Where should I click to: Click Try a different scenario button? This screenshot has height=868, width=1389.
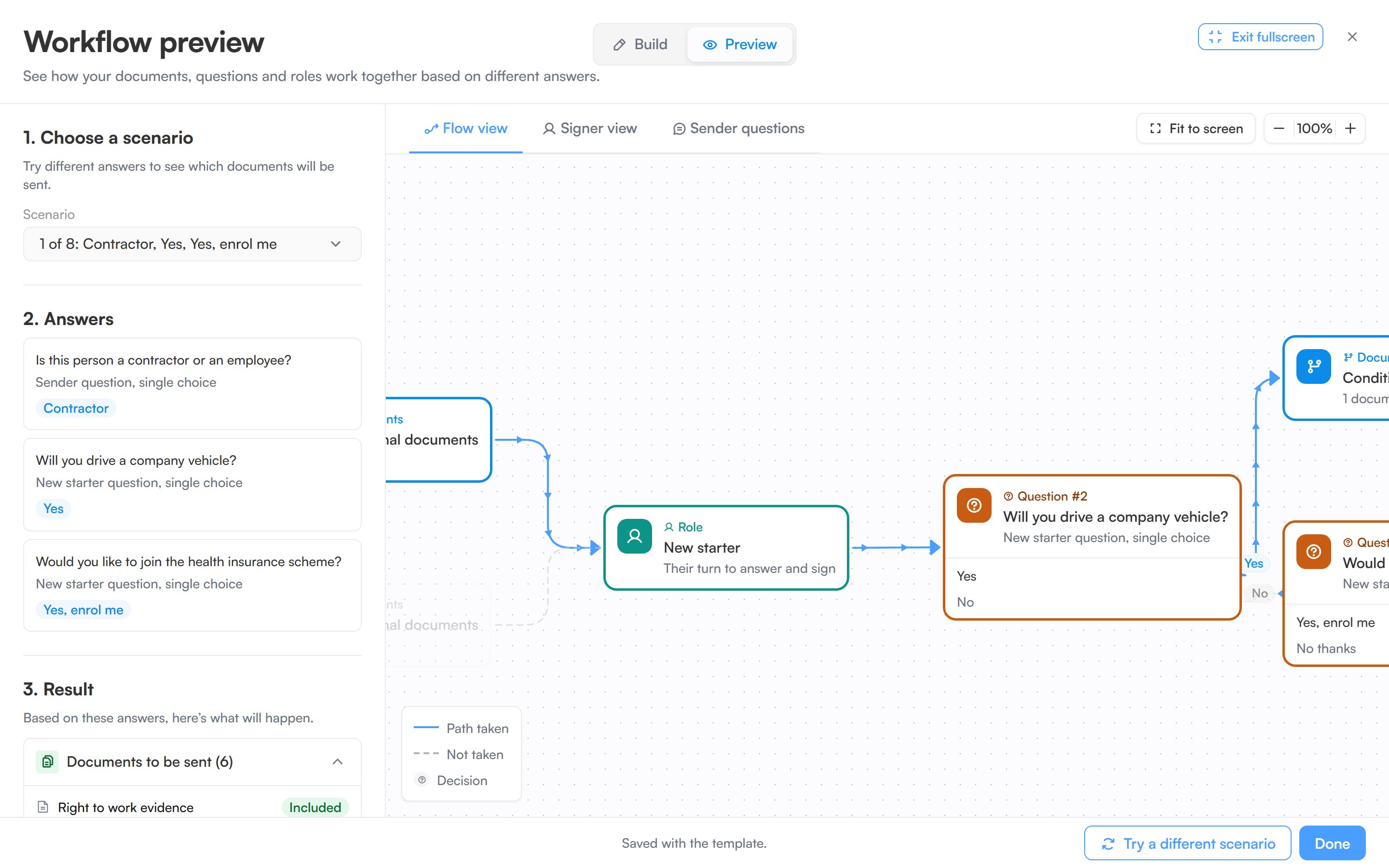pos(1187,843)
